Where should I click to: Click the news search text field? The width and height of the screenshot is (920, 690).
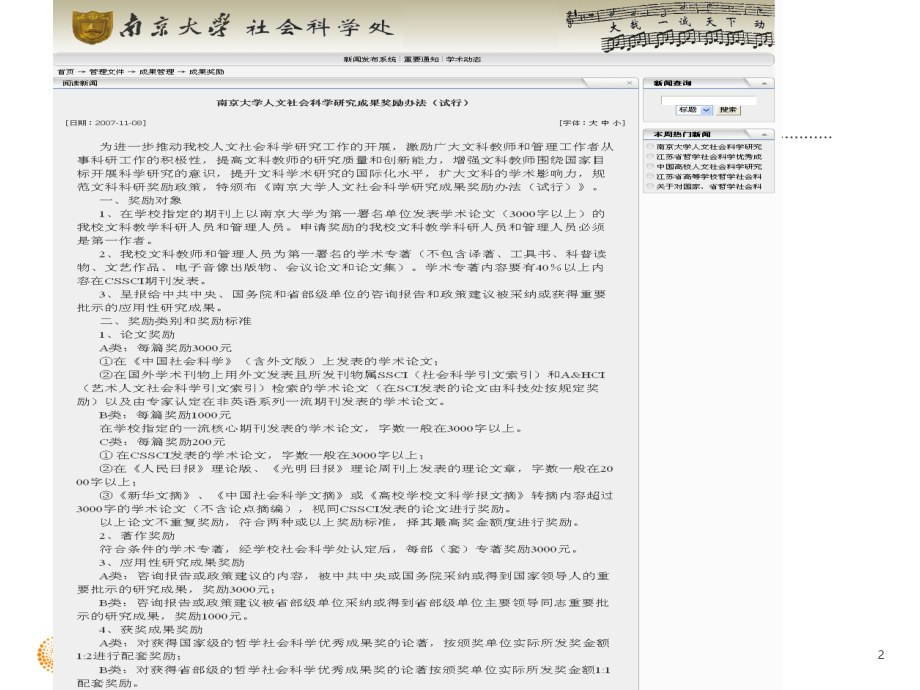point(708,100)
